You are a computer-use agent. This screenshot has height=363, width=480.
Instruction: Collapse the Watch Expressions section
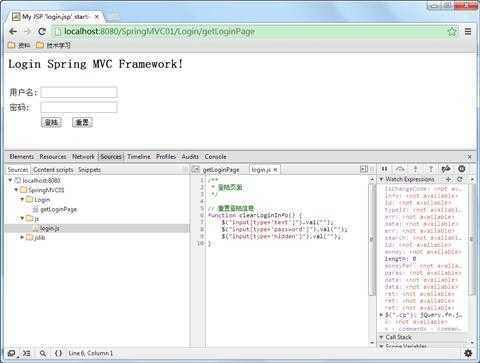point(381,179)
